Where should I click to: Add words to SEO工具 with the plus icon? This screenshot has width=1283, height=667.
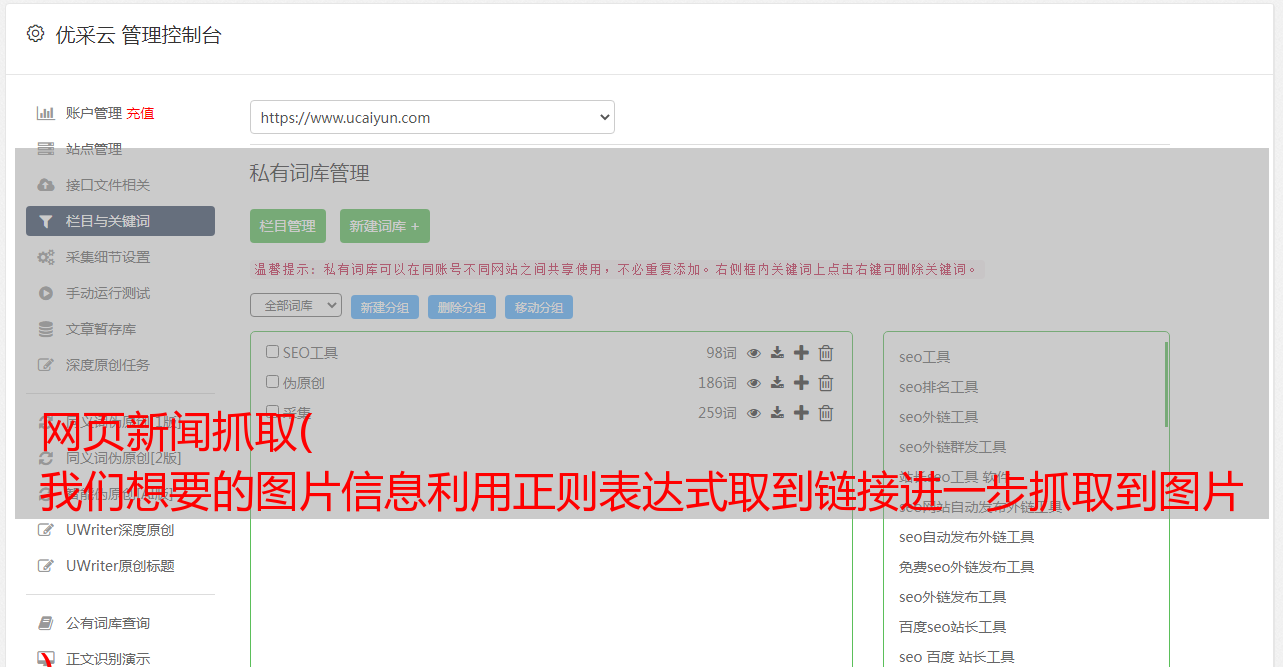(801, 353)
